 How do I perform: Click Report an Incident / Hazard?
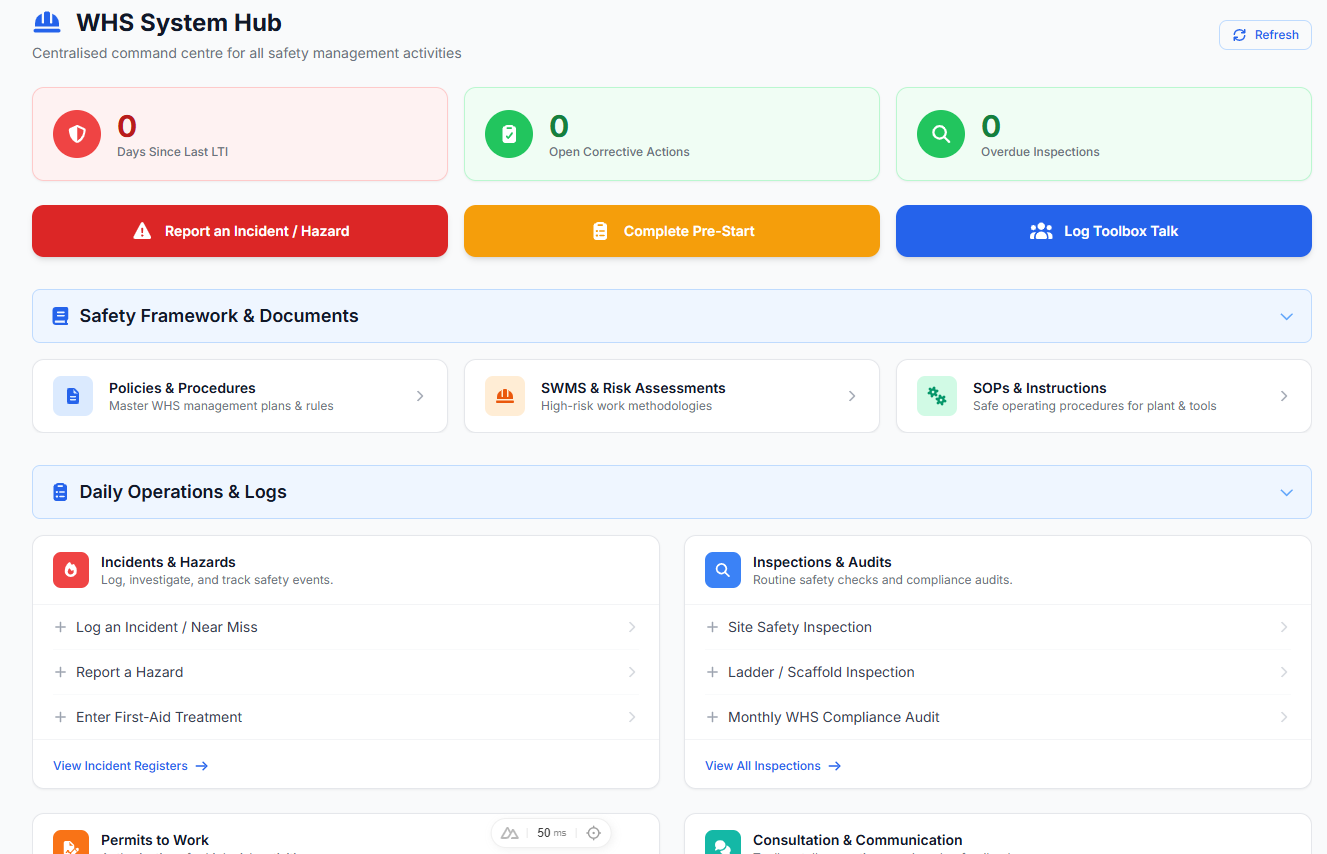click(239, 231)
